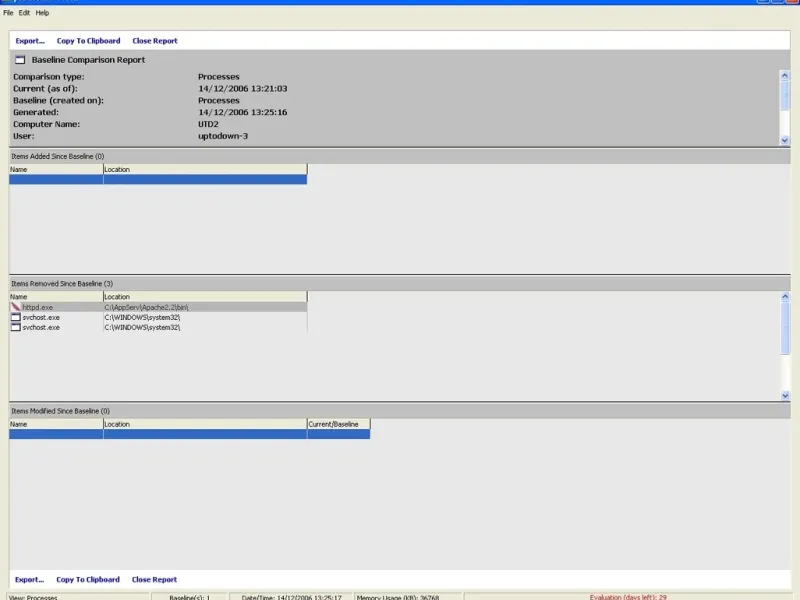Select the first svchost.exe entry
The image size is (800, 600).
click(41, 317)
